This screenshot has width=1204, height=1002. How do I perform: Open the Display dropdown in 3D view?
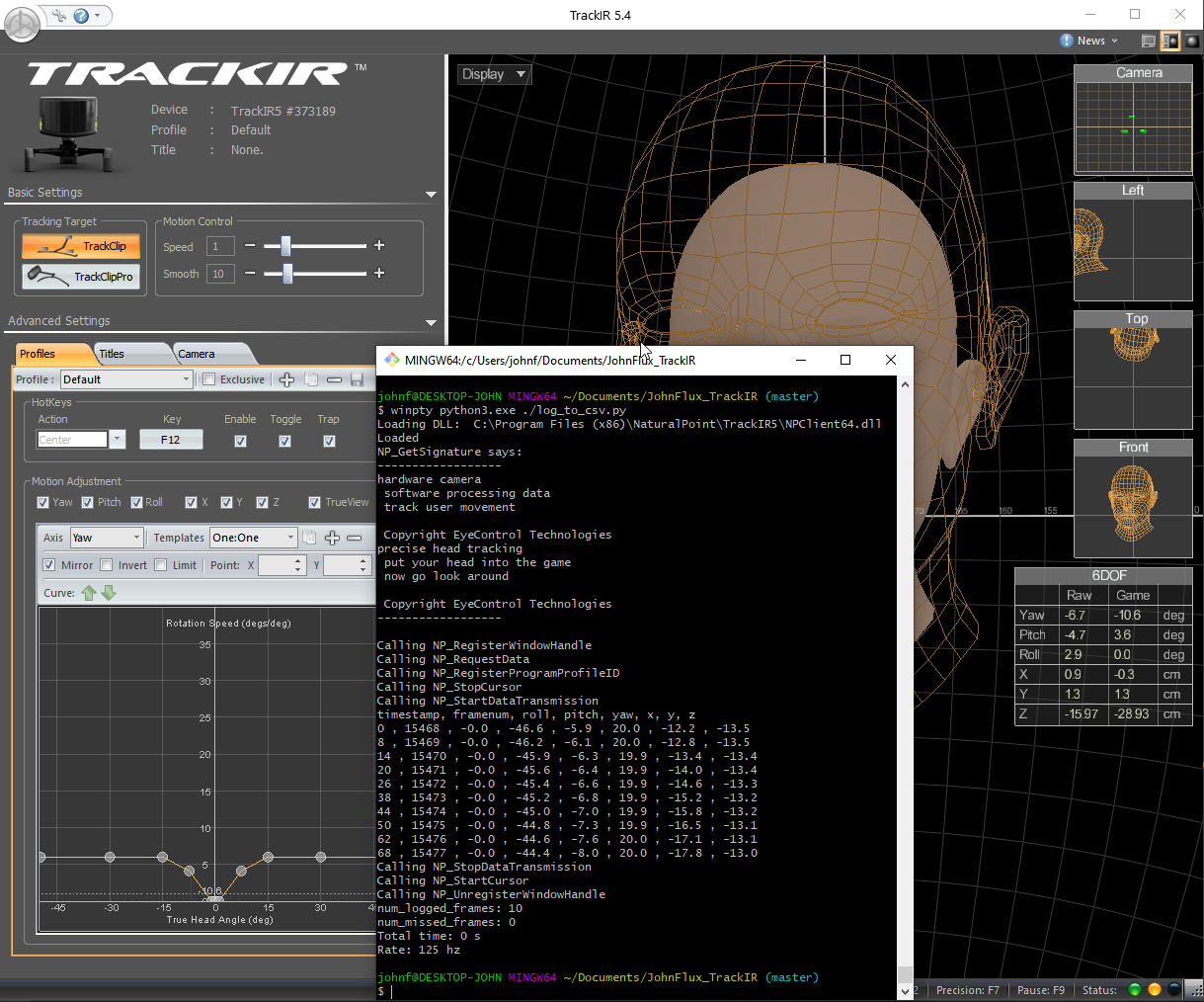[x=494, y=74]
